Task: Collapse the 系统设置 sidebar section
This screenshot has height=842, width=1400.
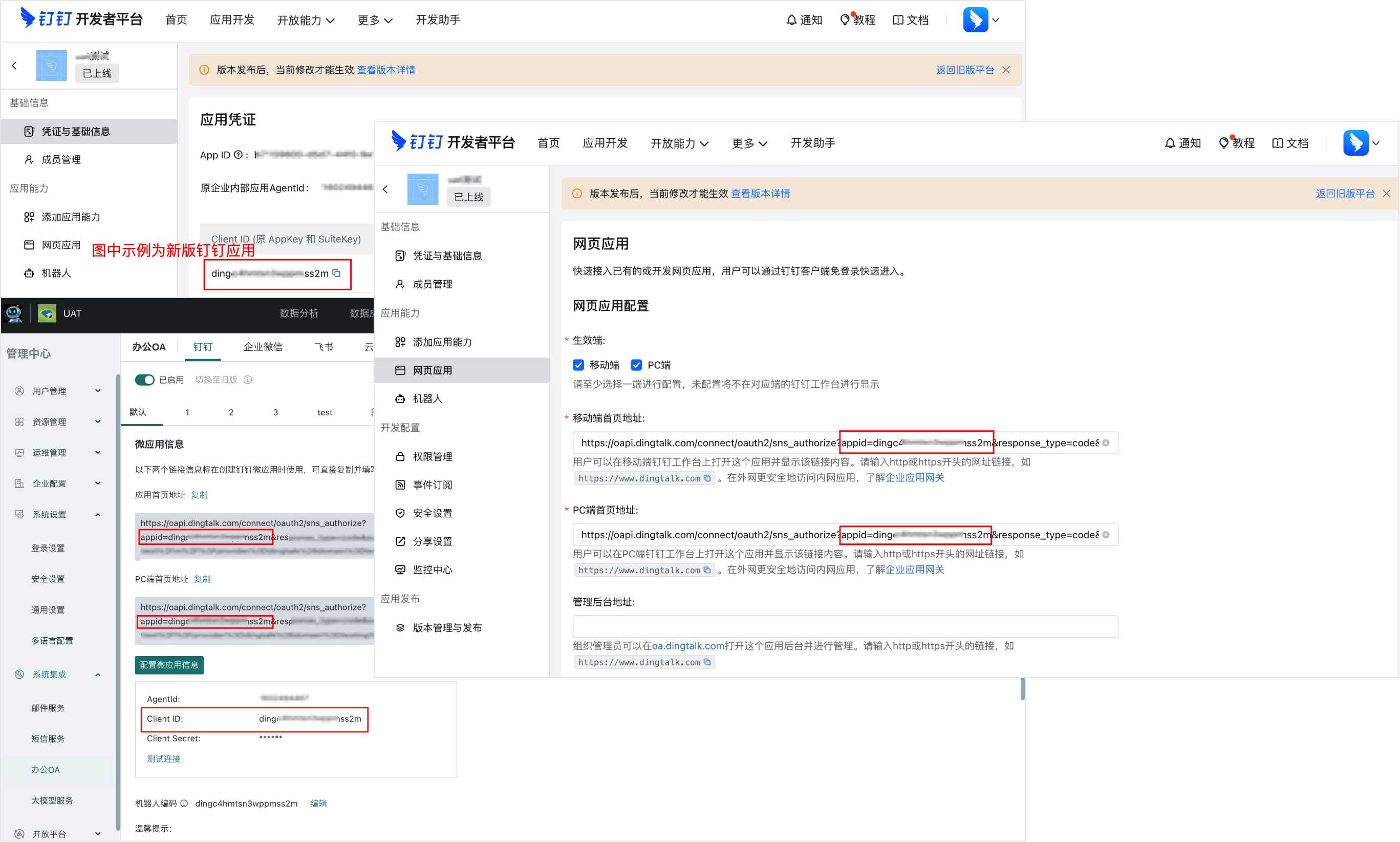Action: tap(57, 515)
